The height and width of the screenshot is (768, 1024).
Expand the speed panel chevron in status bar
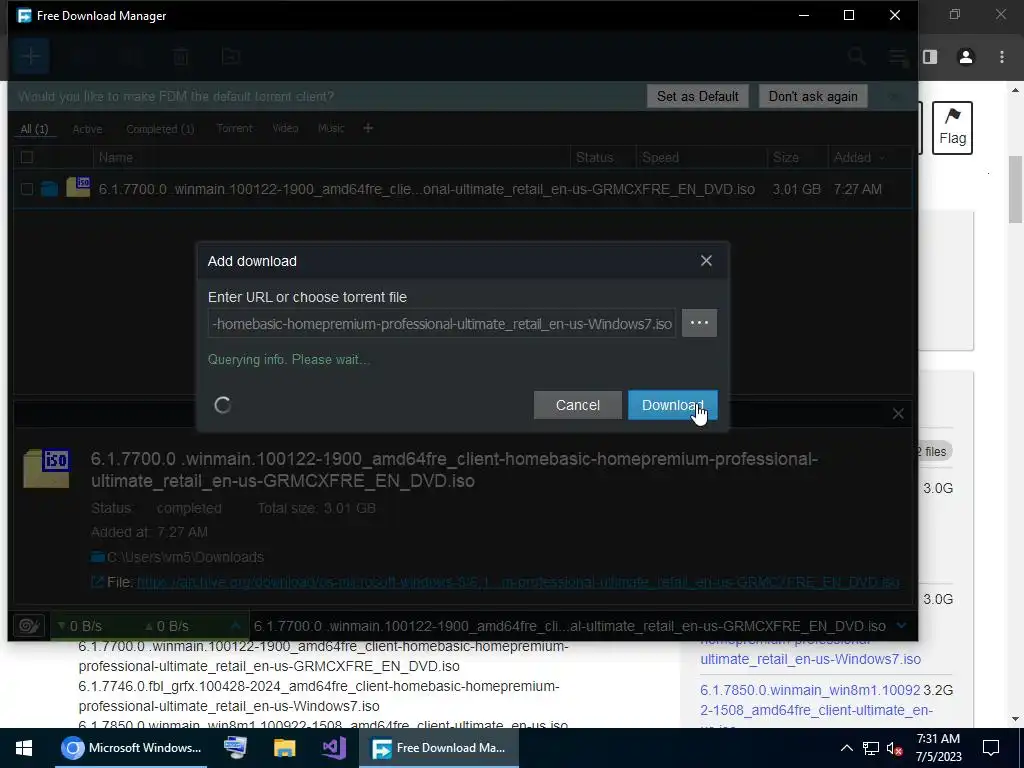tap(235, 626)
